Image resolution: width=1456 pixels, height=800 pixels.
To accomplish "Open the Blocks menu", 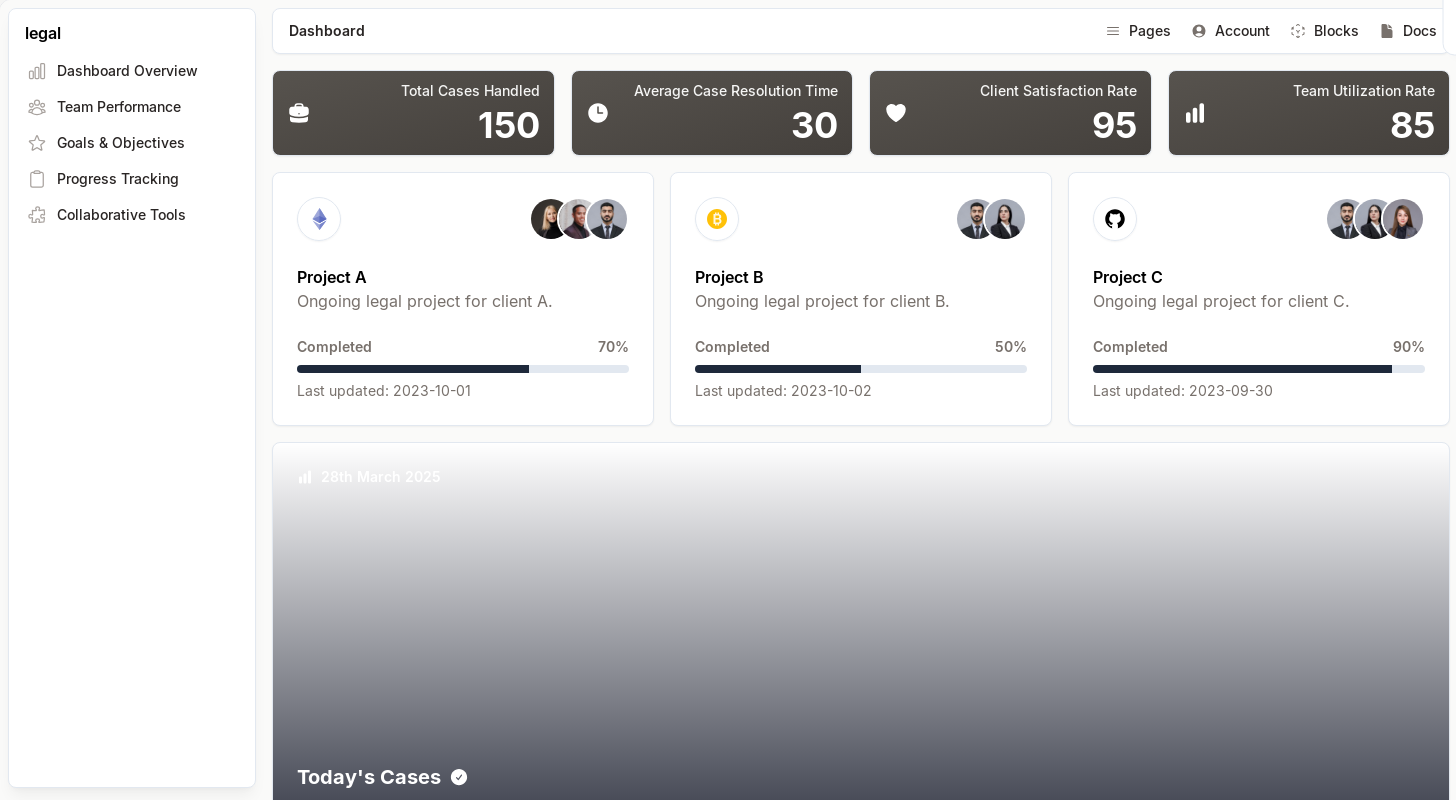I will 1324,31.
